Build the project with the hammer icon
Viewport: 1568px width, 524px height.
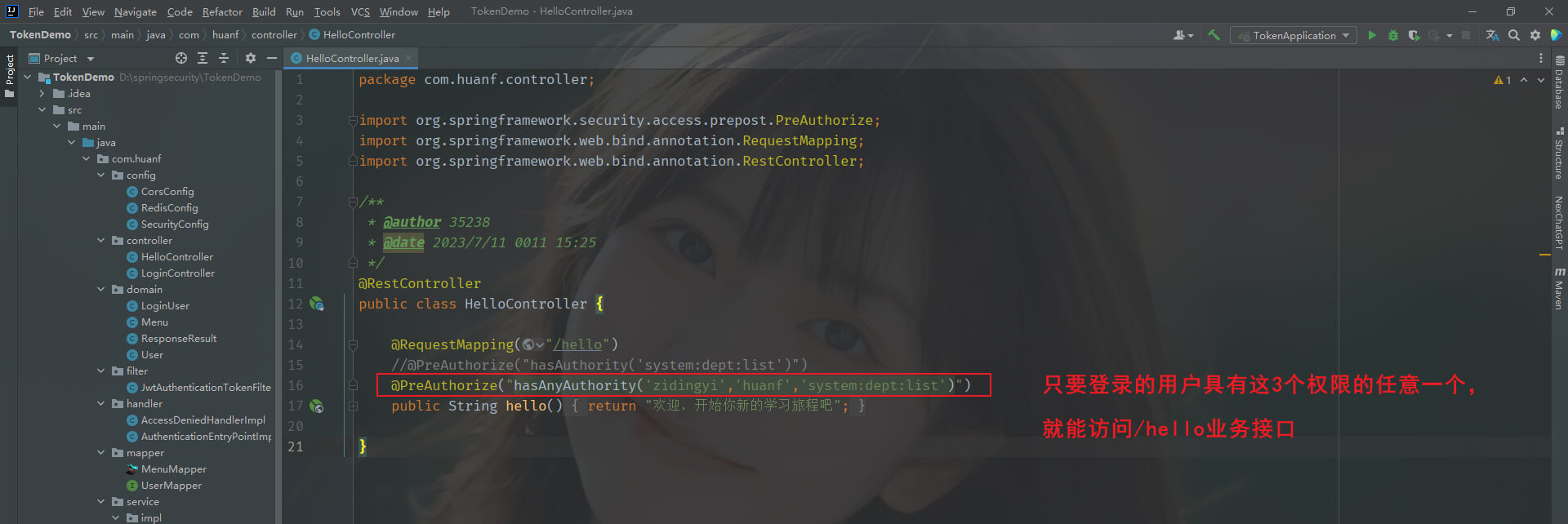[x=1214, y=35]
